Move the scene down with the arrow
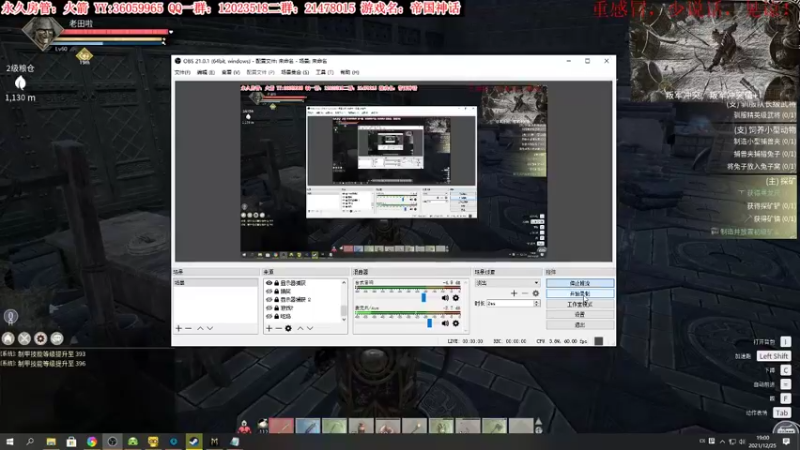800x450 pixels. click(x=210, y=329)
